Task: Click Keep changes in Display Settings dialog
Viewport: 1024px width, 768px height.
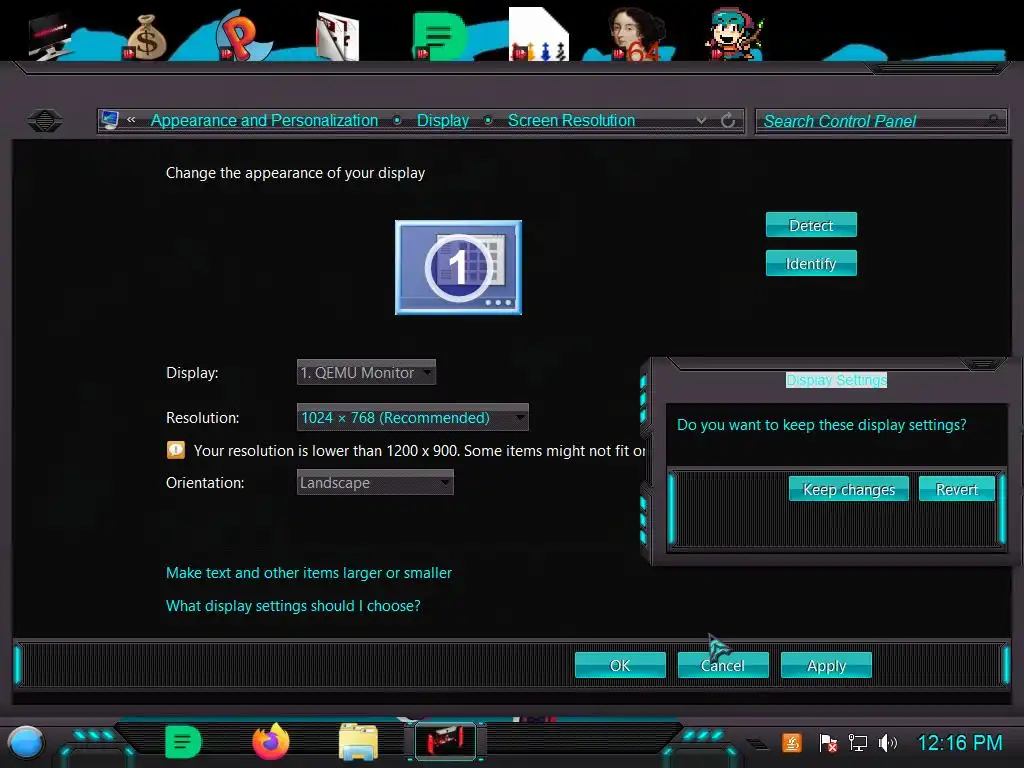Action: click(x=848, y=488)
